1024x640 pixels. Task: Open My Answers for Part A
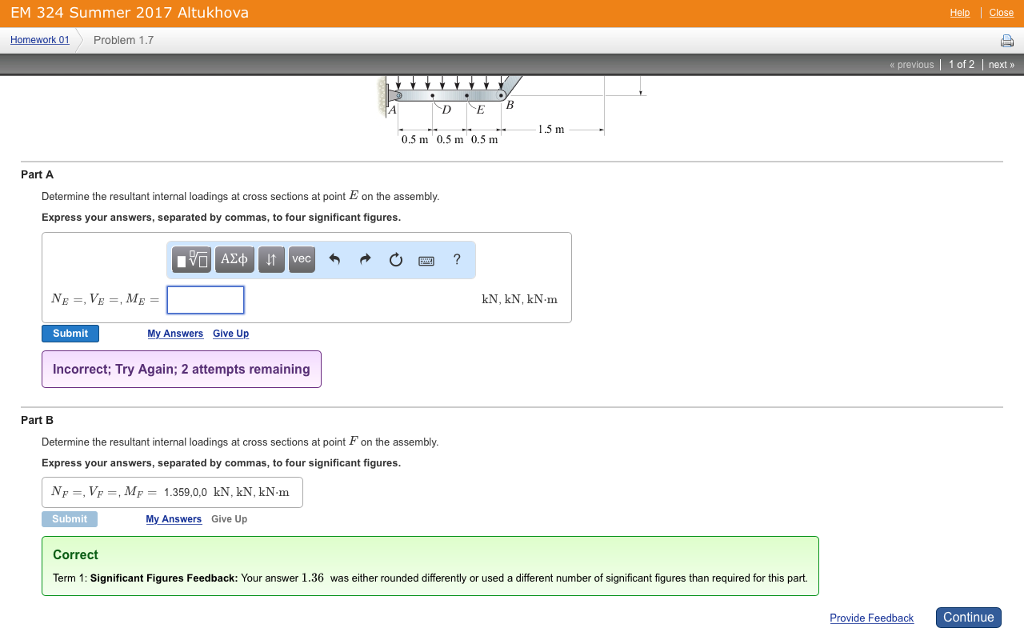(x=175, y=333)
